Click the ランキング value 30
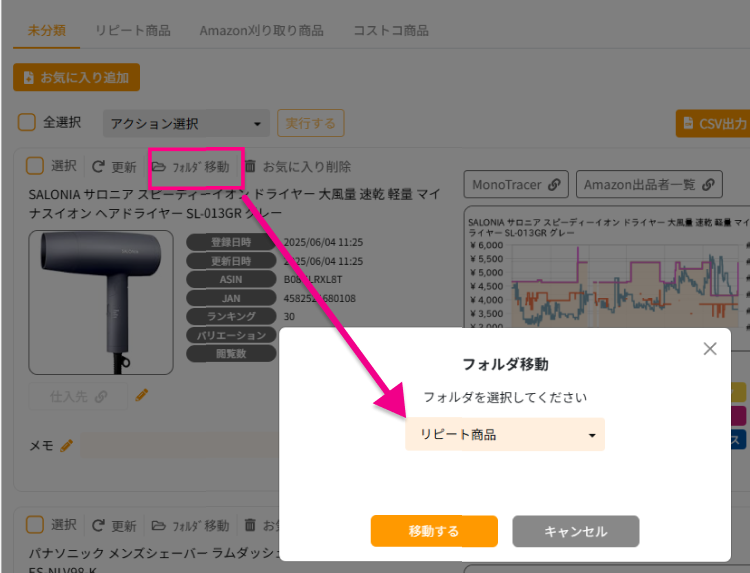This screenshot has width=750, height=573. pyautogui.click(x=289, y=317)
